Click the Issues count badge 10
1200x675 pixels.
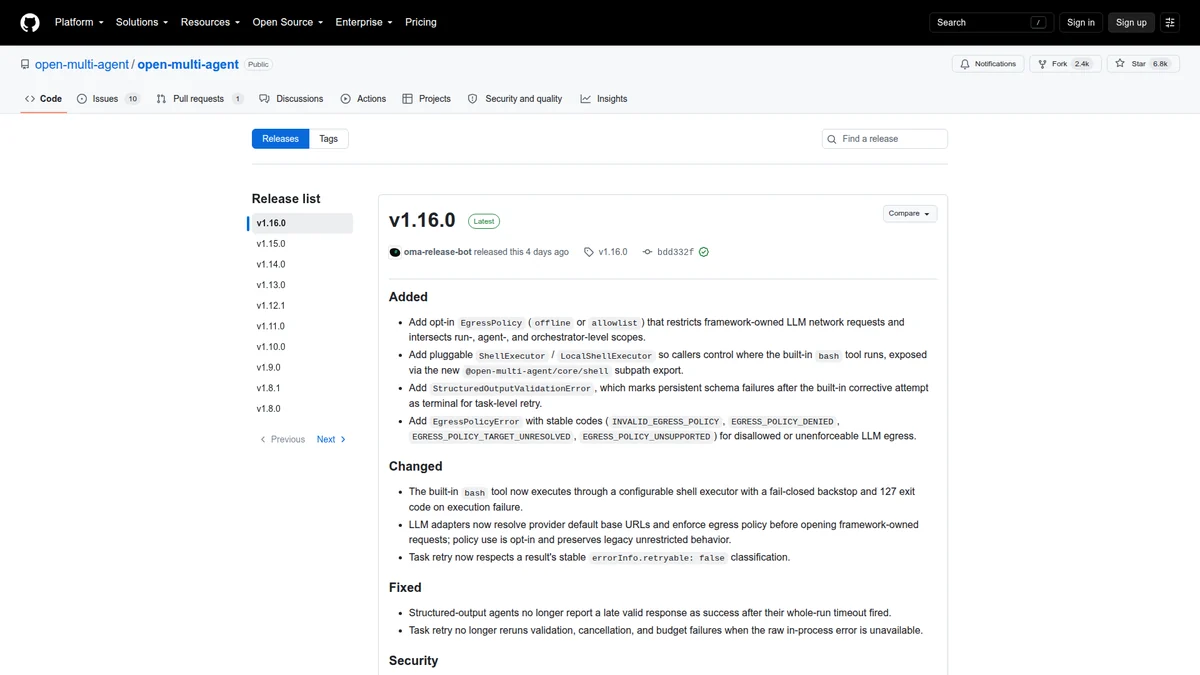pyautogui.click(x=132, y=99)
